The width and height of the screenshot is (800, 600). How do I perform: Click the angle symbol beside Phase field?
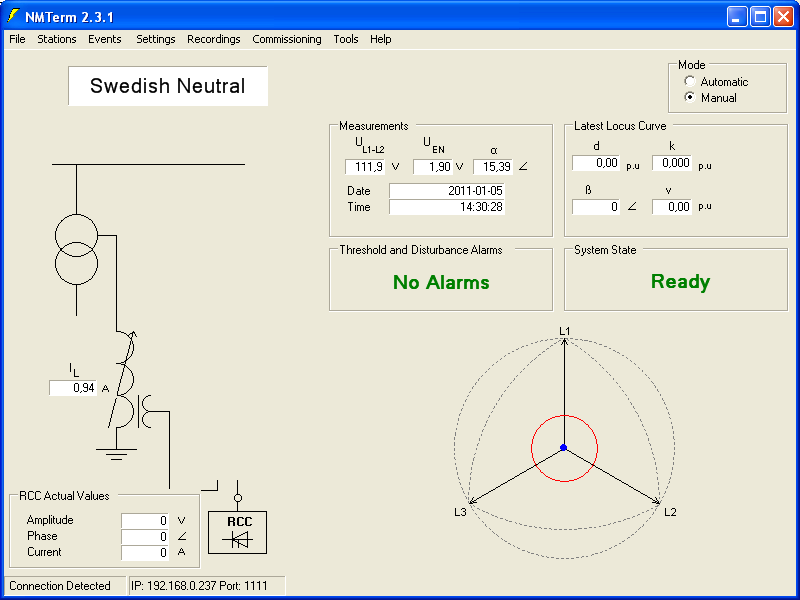tap(182, 536)
